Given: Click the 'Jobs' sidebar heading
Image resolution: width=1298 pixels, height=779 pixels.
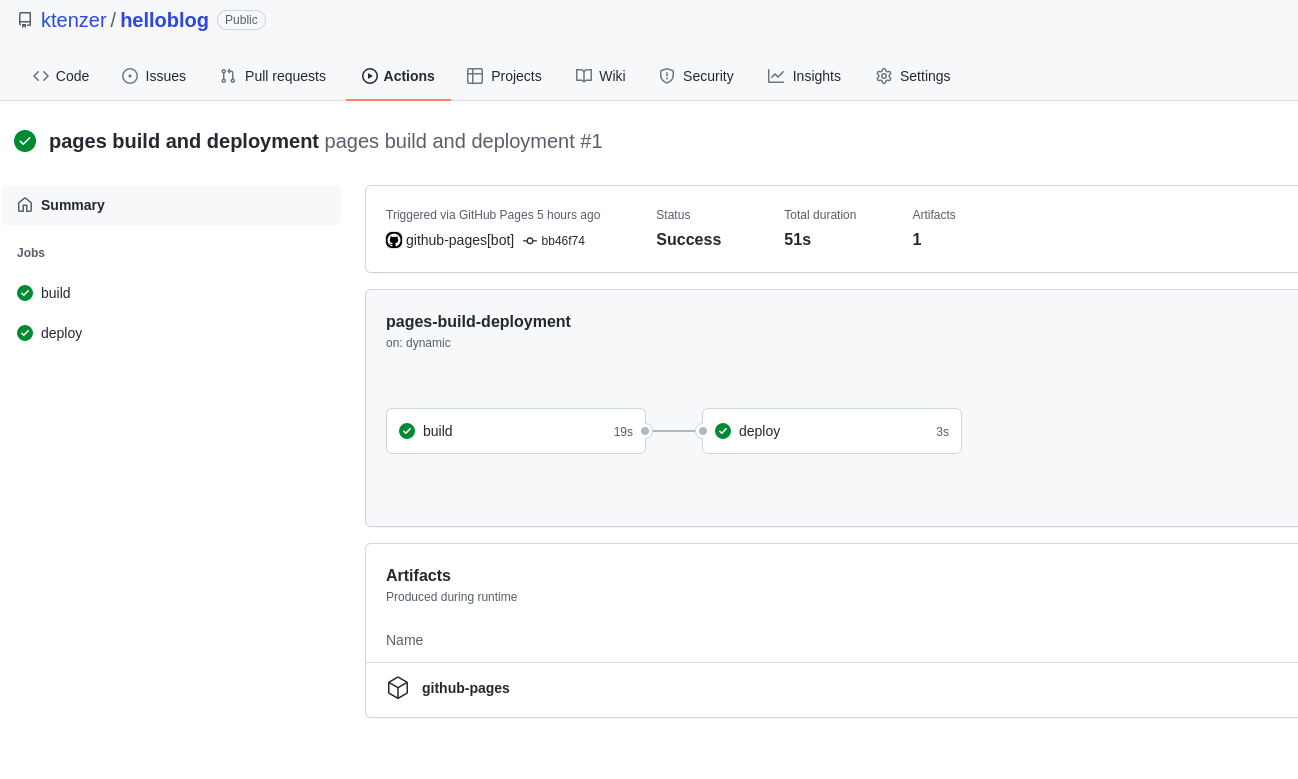Looking at the screenshot, I should [x=31, y=253].
